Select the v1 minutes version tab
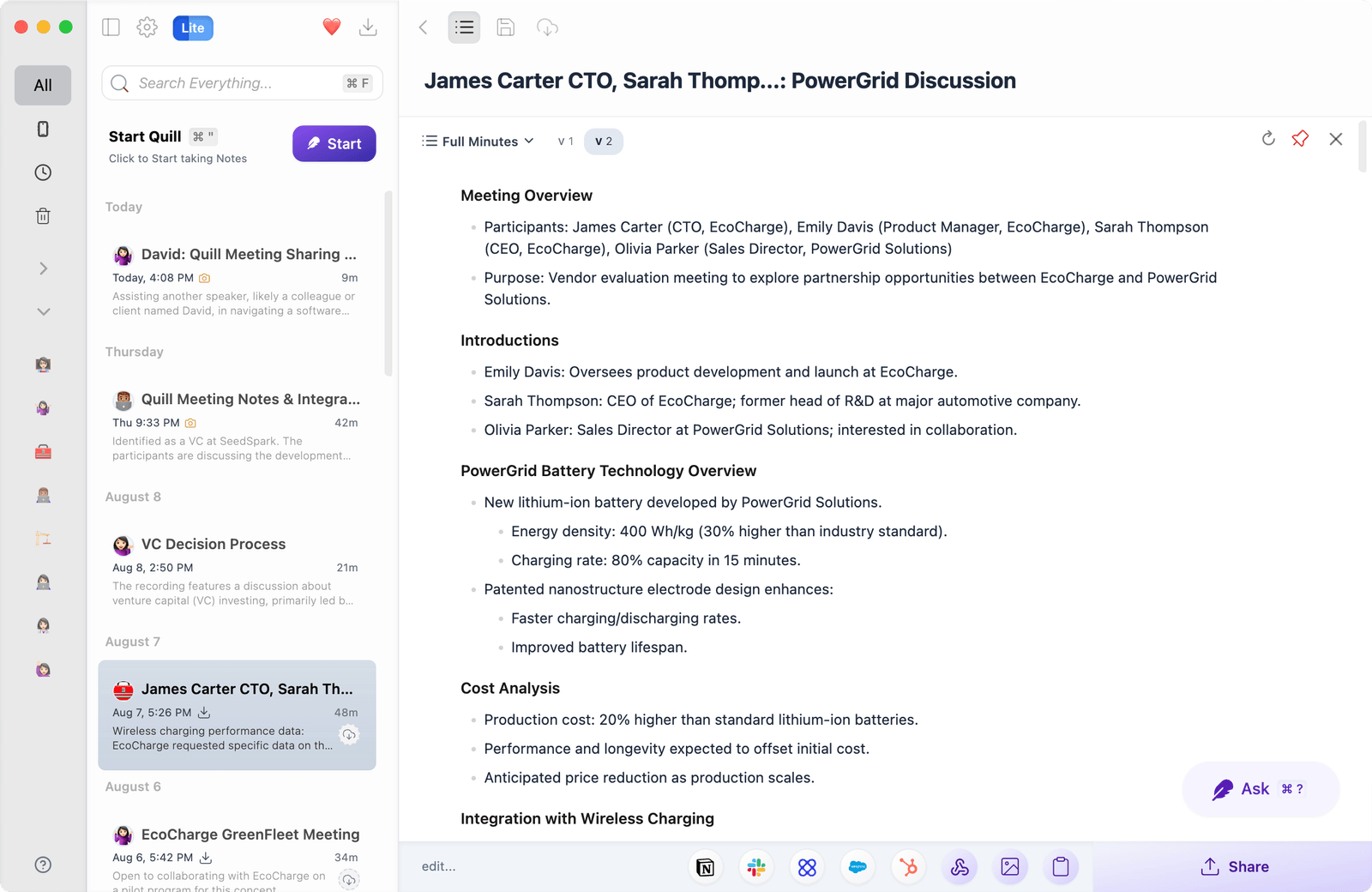The width and height of the screenshot is (1372, 892). (x=565, y=141)
